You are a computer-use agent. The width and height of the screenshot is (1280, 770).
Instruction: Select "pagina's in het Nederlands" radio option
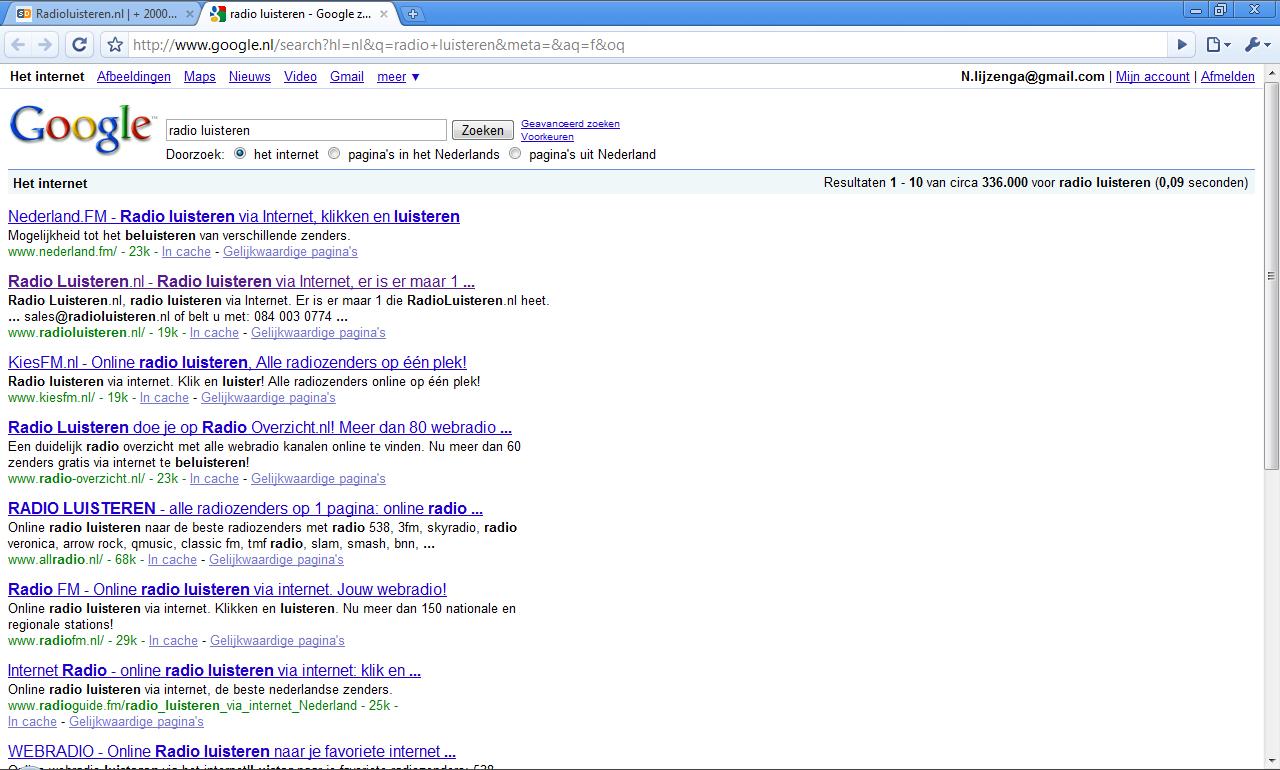[334, 154]
